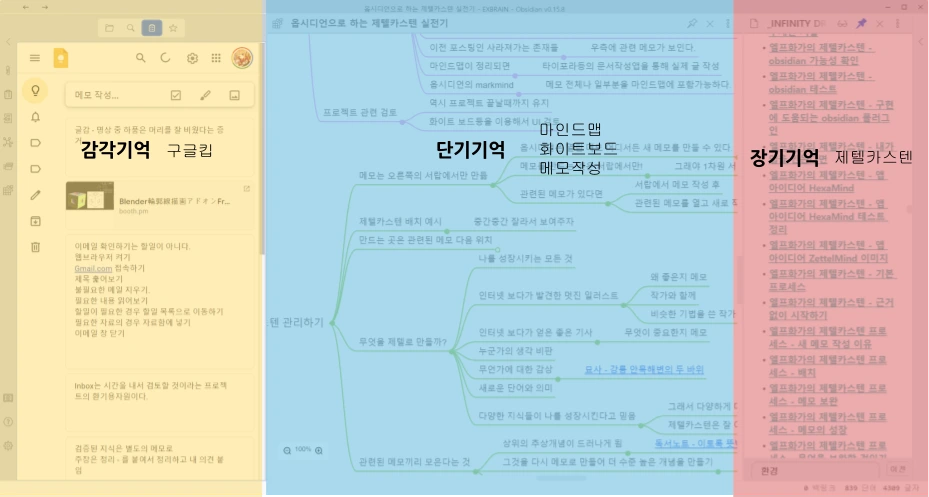Open the '독서노트 - 이토록' link node
929x497 pixels.
pos(696,443)
